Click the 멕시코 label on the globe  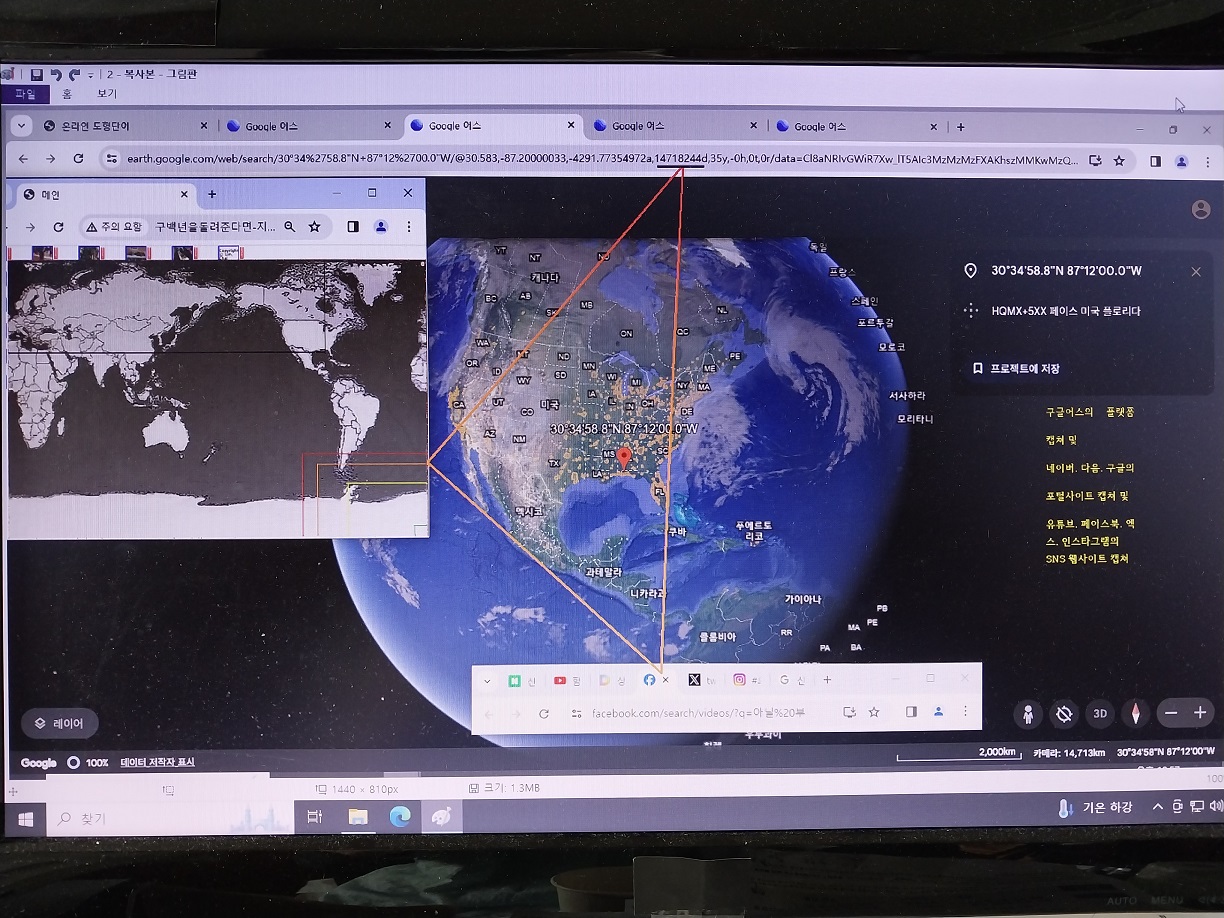click(527, 511)
